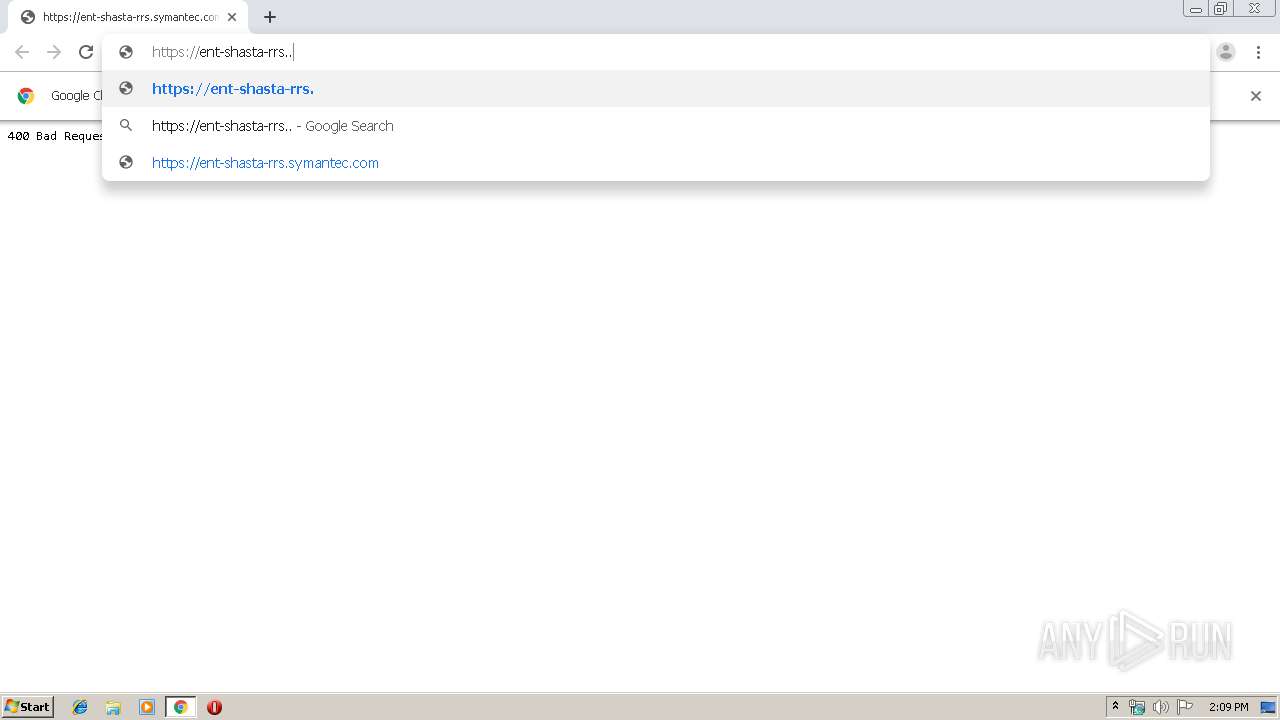Open Windows Explorer folder from the taskbar
Viewport: 1280px width, 720px height.
(113, 707)
